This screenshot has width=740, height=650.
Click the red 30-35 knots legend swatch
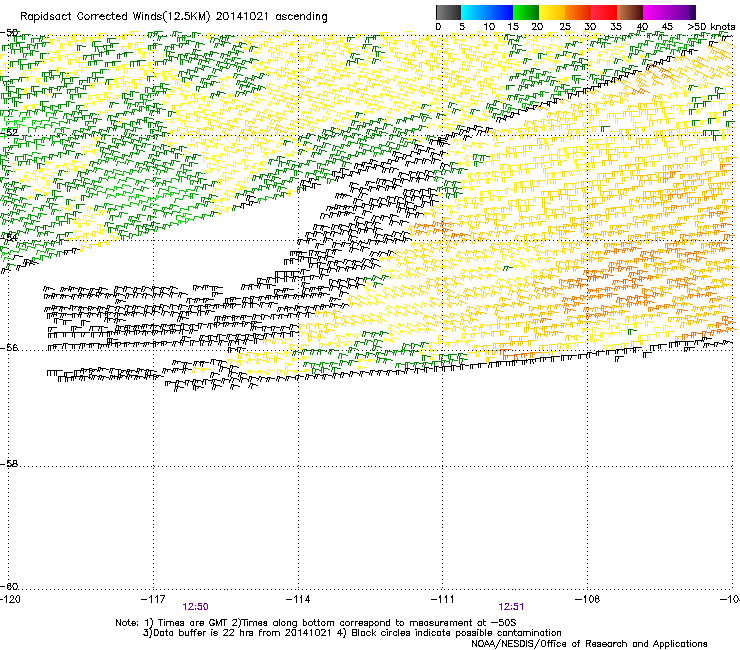(604, 12)
